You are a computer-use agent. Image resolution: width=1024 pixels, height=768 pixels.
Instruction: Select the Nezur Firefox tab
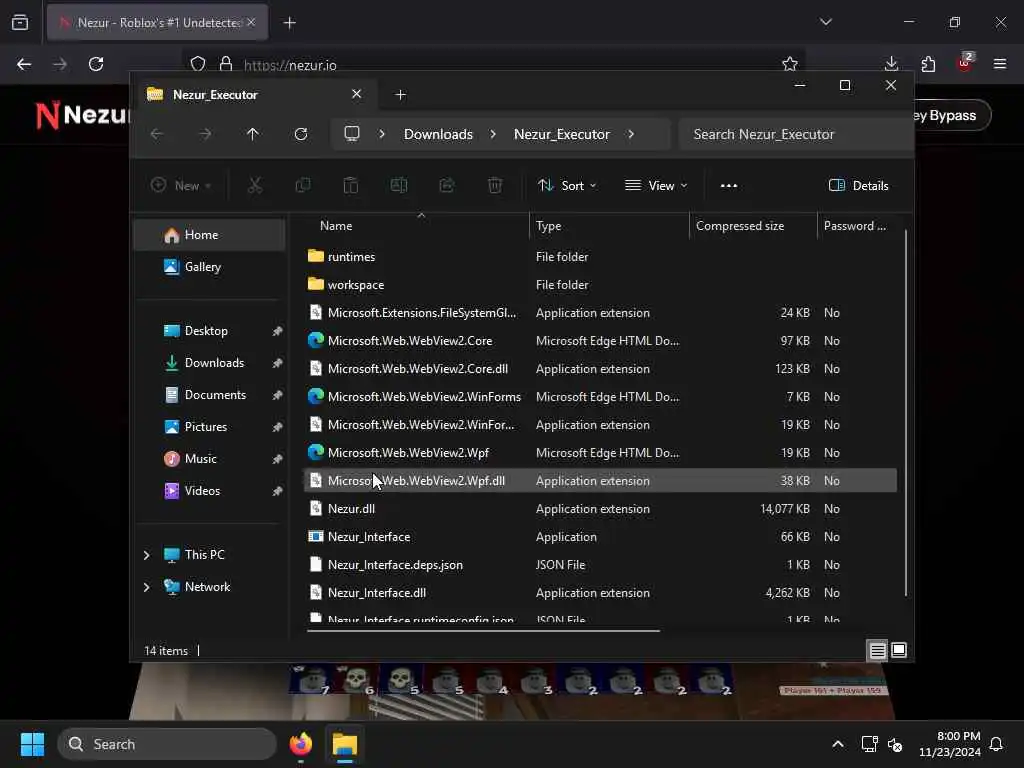click(x=157, y=22)
